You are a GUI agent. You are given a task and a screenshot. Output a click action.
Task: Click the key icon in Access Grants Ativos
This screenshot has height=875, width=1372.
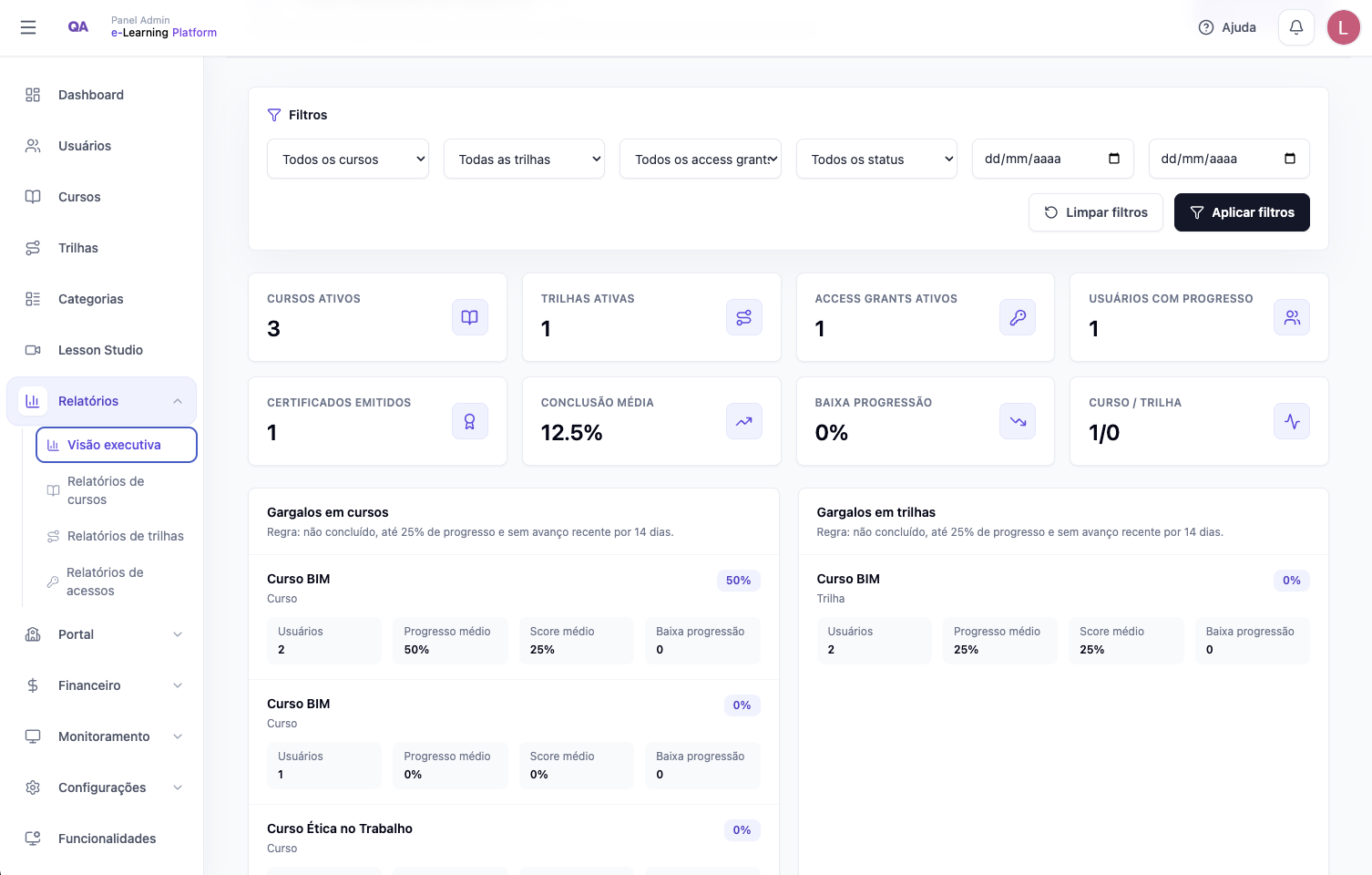(1018, 317)
